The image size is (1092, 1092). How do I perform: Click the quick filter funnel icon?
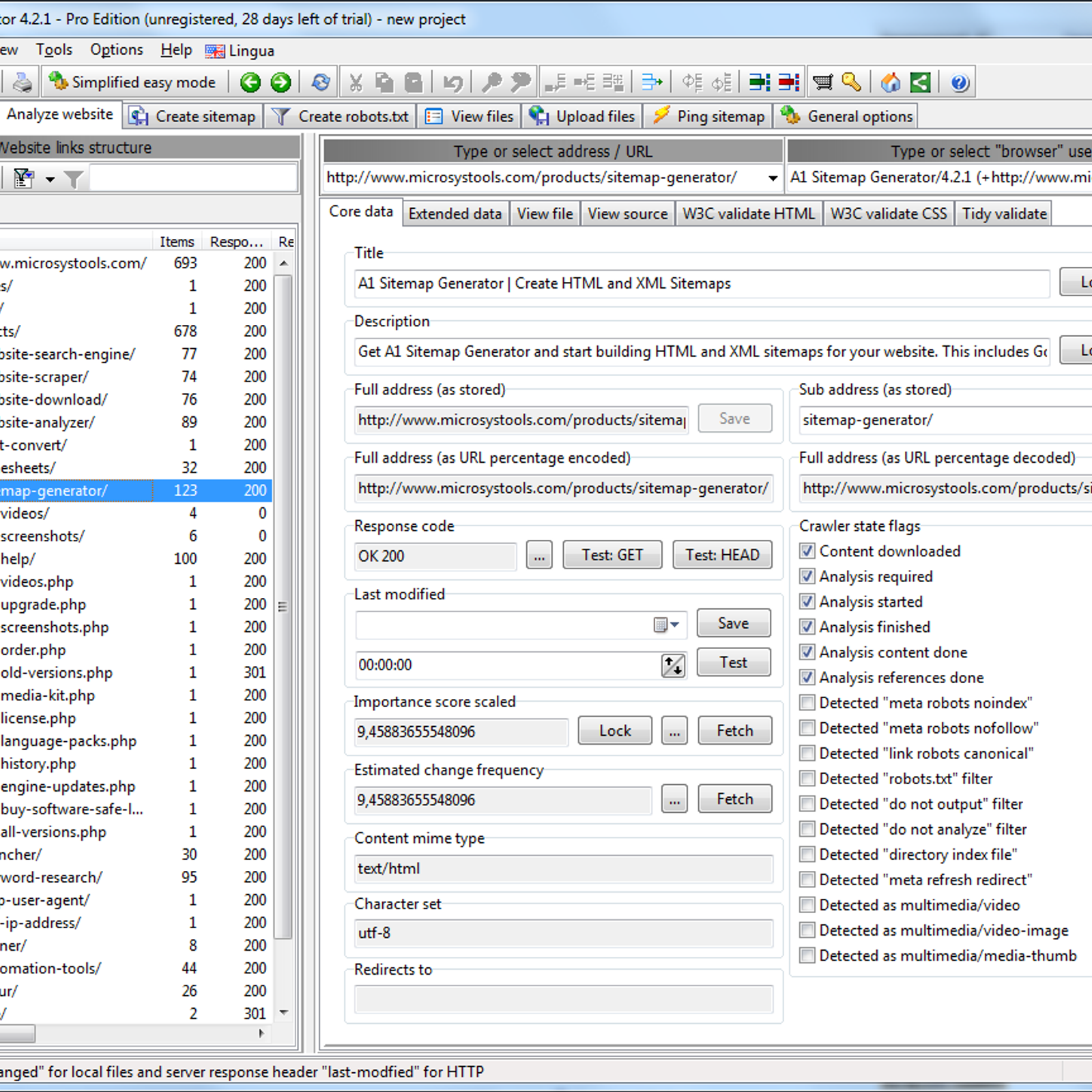(x=24, y=179)
